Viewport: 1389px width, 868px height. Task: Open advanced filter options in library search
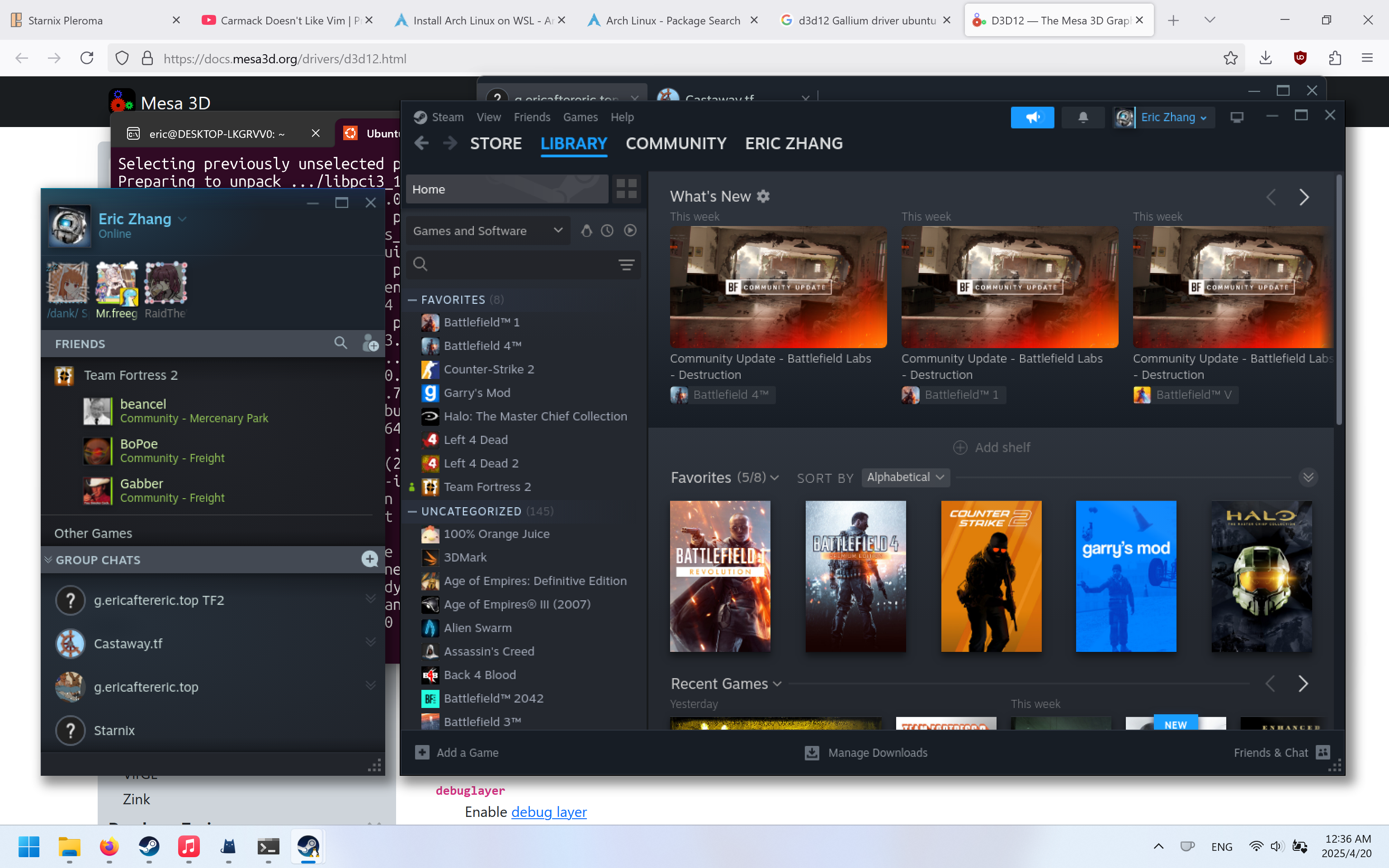[626, 264]
